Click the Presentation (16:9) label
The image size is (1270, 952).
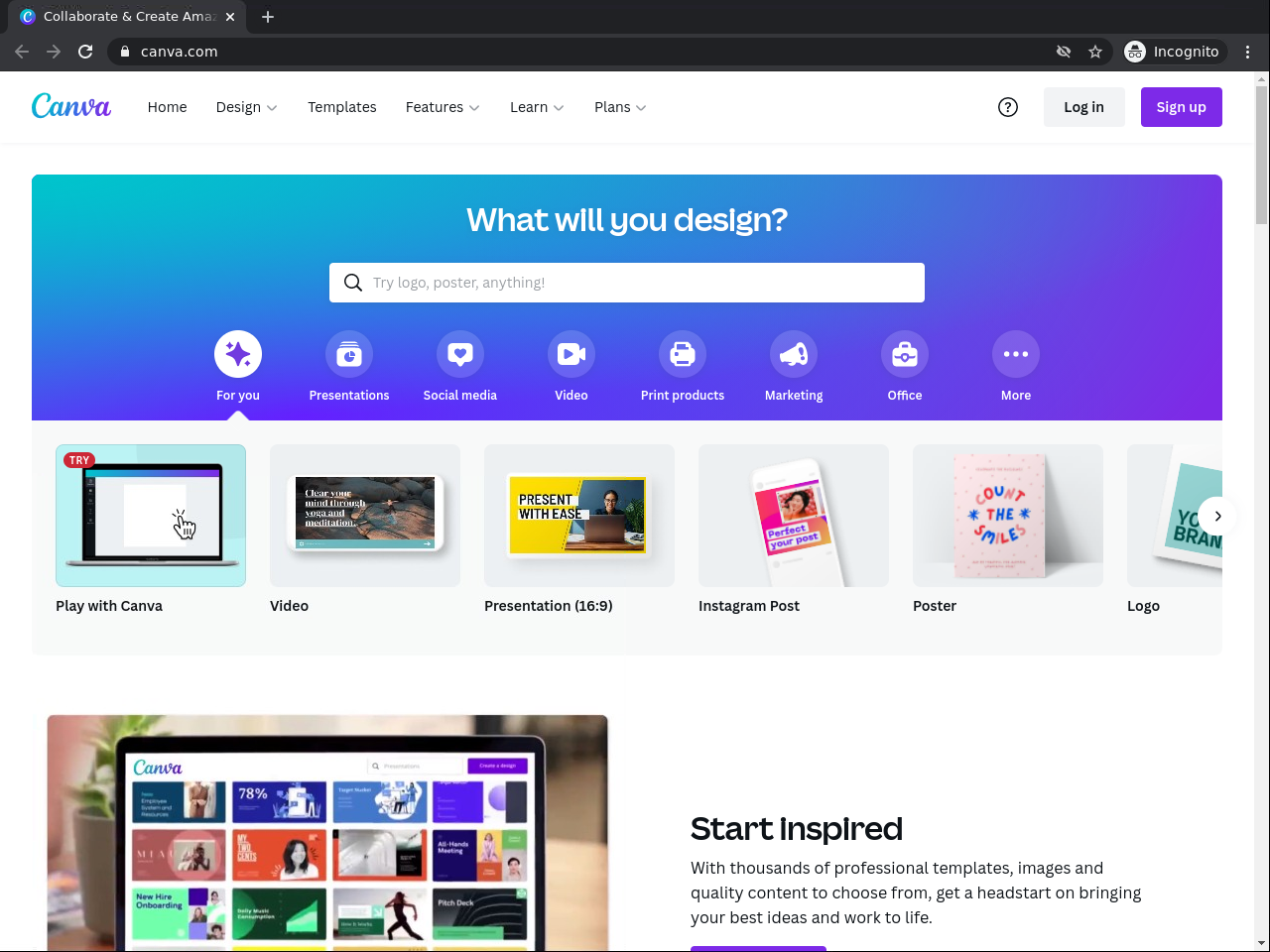549,606
